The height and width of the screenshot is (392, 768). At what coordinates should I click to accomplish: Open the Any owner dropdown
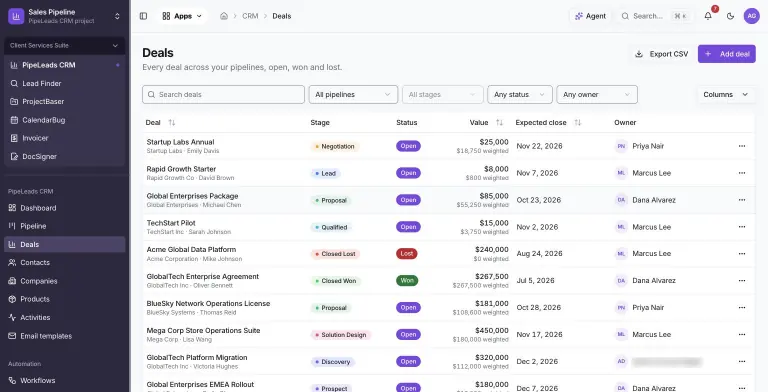pos(597,95)
